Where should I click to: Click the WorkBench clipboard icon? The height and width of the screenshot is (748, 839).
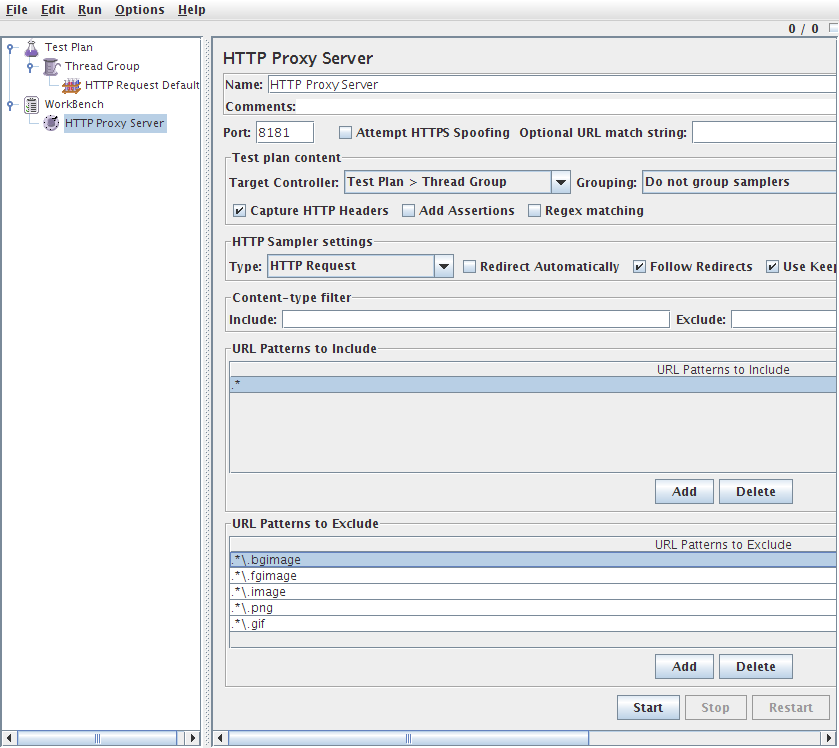(32, 105)
